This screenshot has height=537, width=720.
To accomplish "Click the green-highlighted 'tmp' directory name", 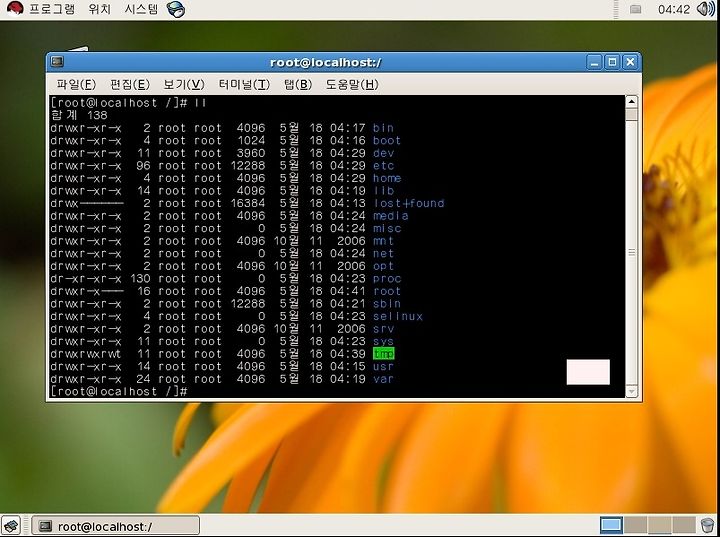I will coord(383,354).
